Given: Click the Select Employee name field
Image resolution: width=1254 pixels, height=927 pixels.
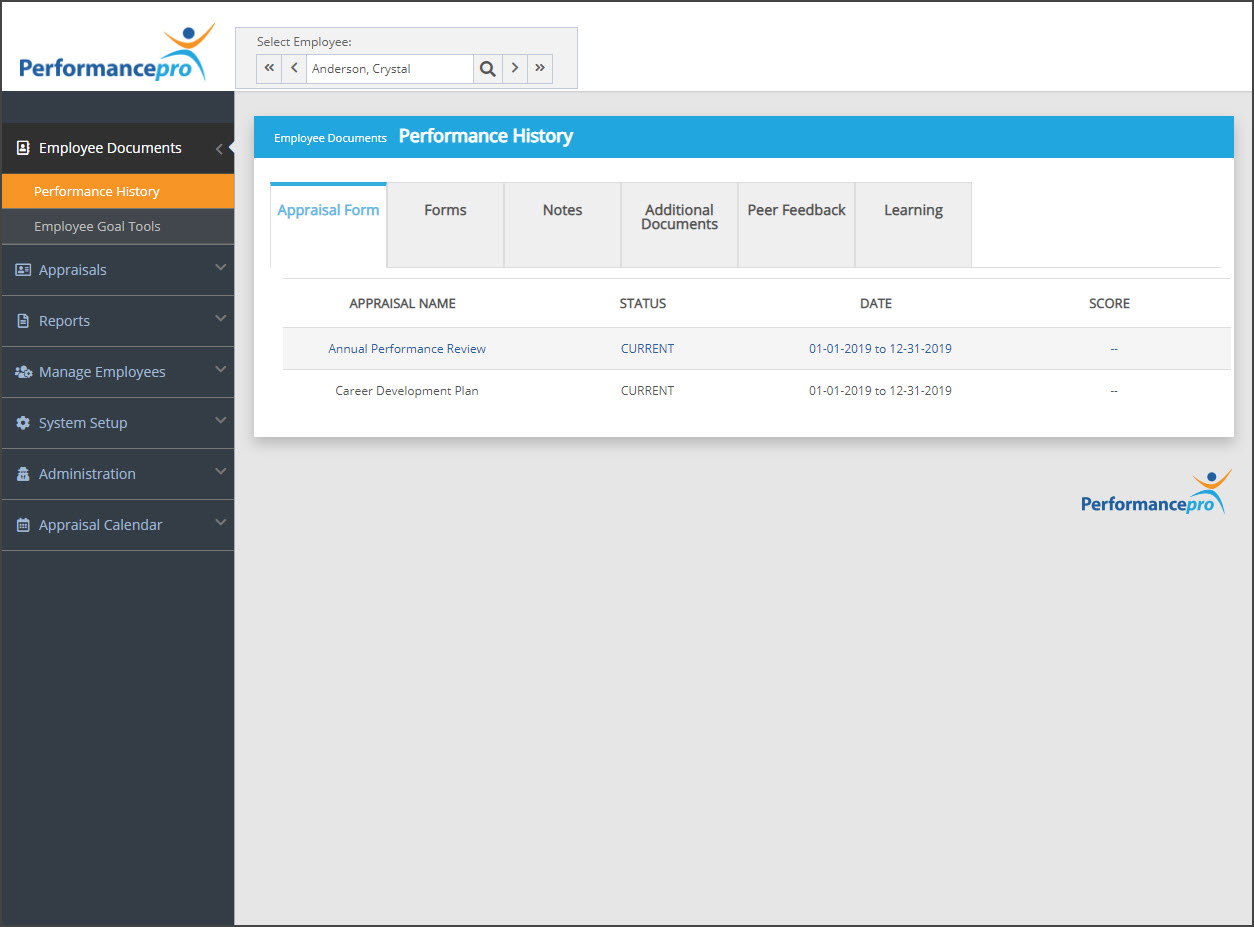Looking at the screenshot, I should [x=389, y=69].
